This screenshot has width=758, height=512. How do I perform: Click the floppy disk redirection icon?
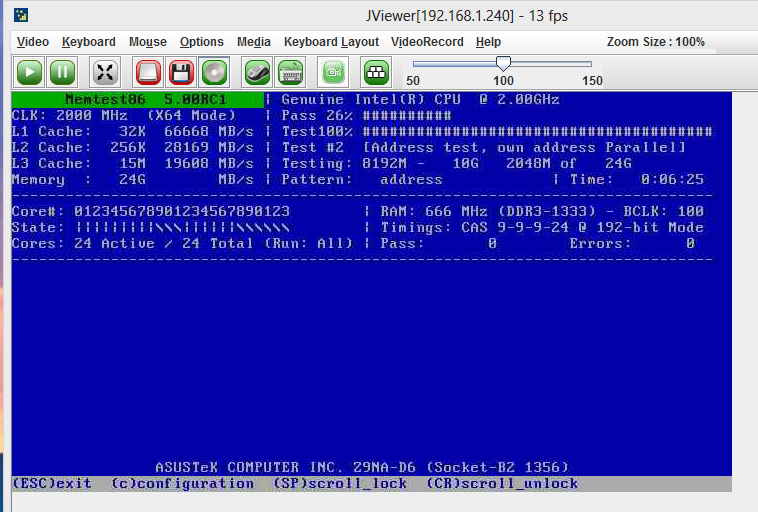[x=181, y=72]
